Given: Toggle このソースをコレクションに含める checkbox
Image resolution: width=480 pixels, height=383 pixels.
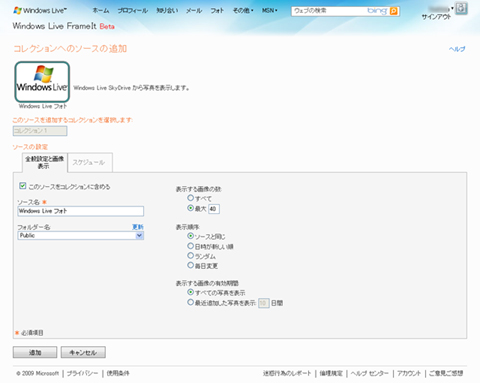Looking at the screenshot, I should click(x=22, y=186).
